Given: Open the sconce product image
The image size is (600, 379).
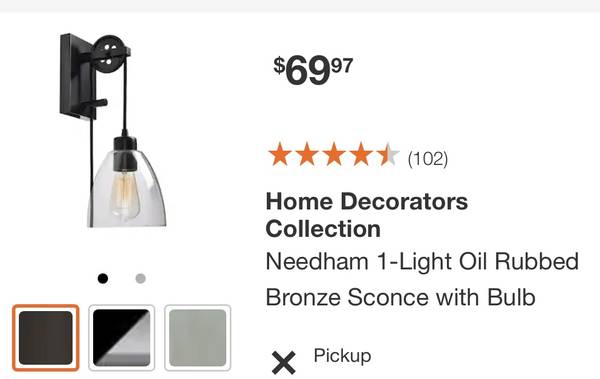Looking at the screenshot, I should 113,130.
